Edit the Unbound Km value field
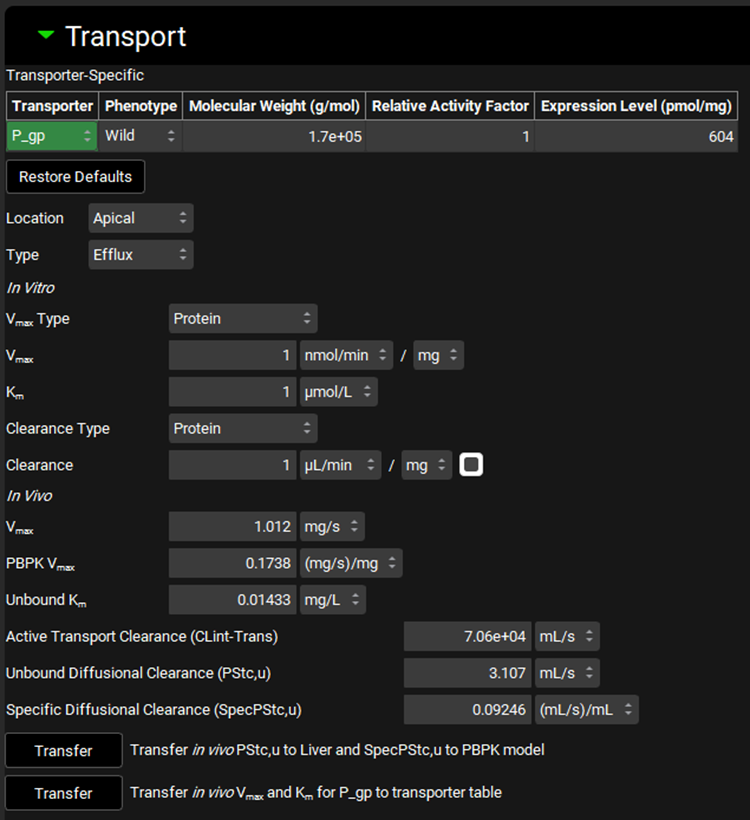The height and width of the screenshot is (820, 750). click(232, 599)
